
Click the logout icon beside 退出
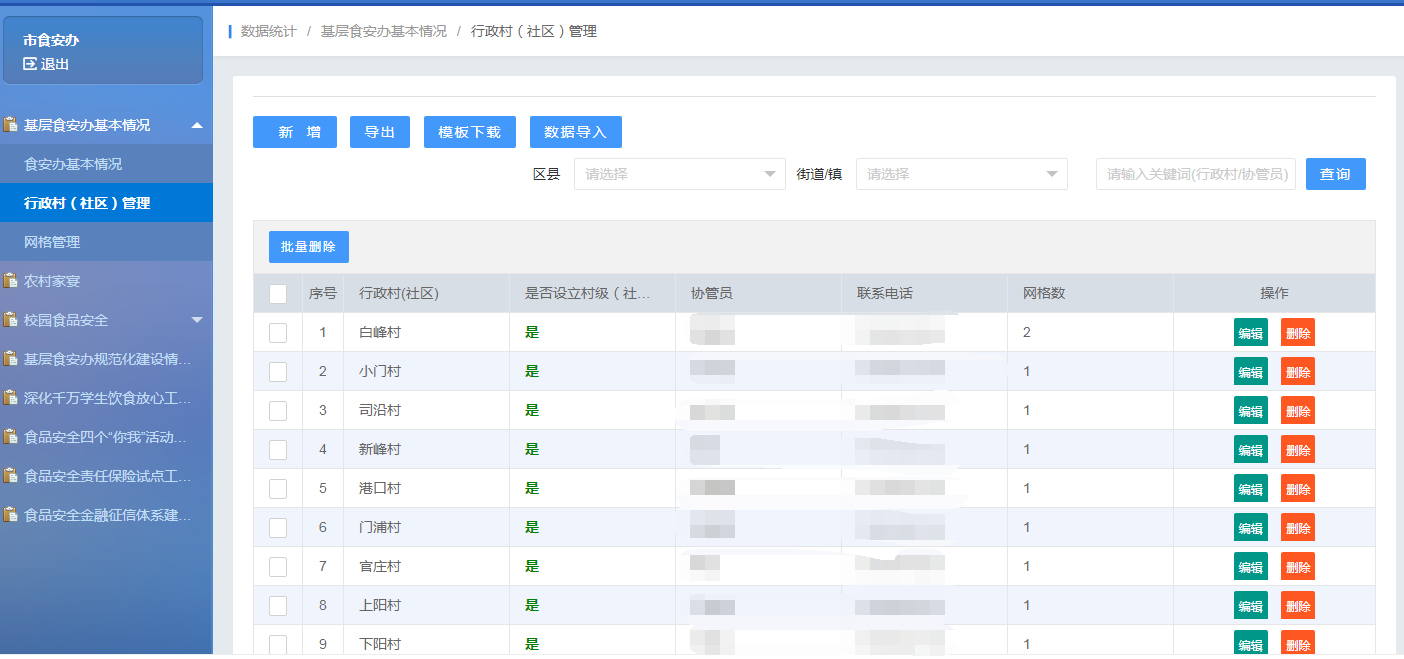tap(30, 64)
